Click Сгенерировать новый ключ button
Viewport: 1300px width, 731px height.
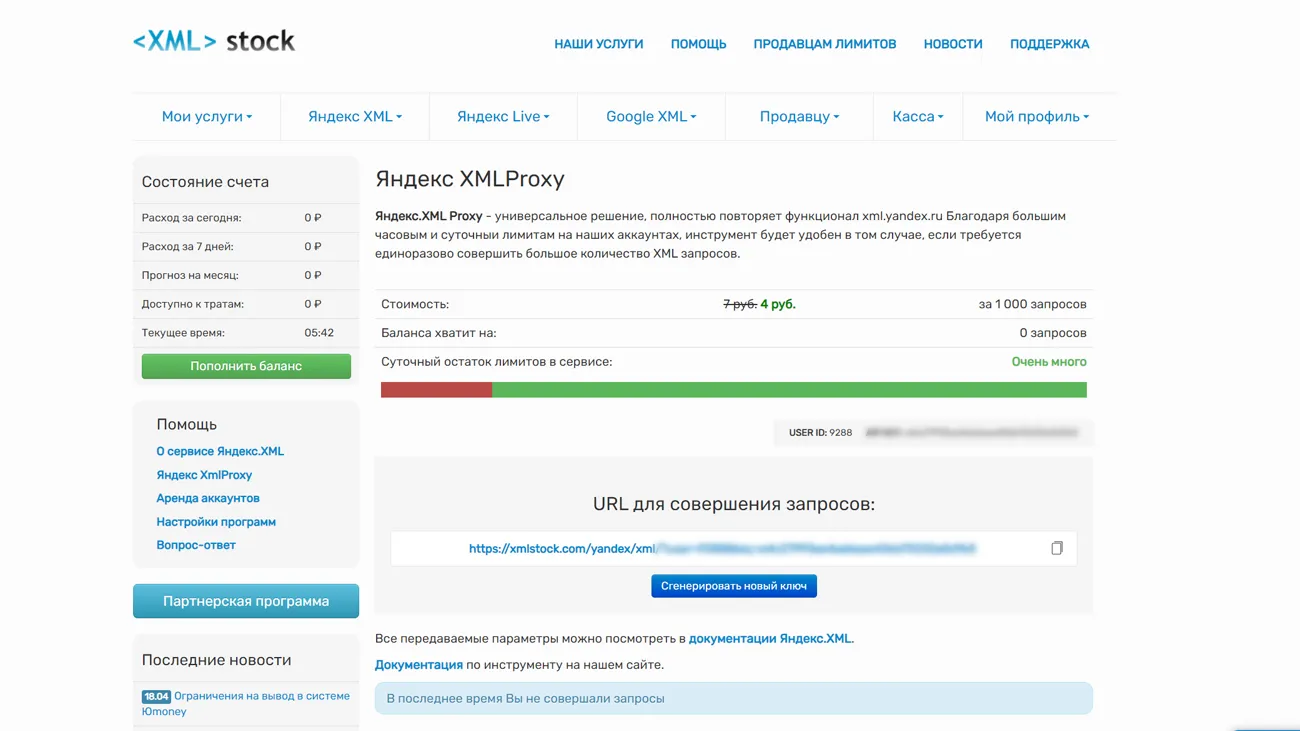click(734, 586)
